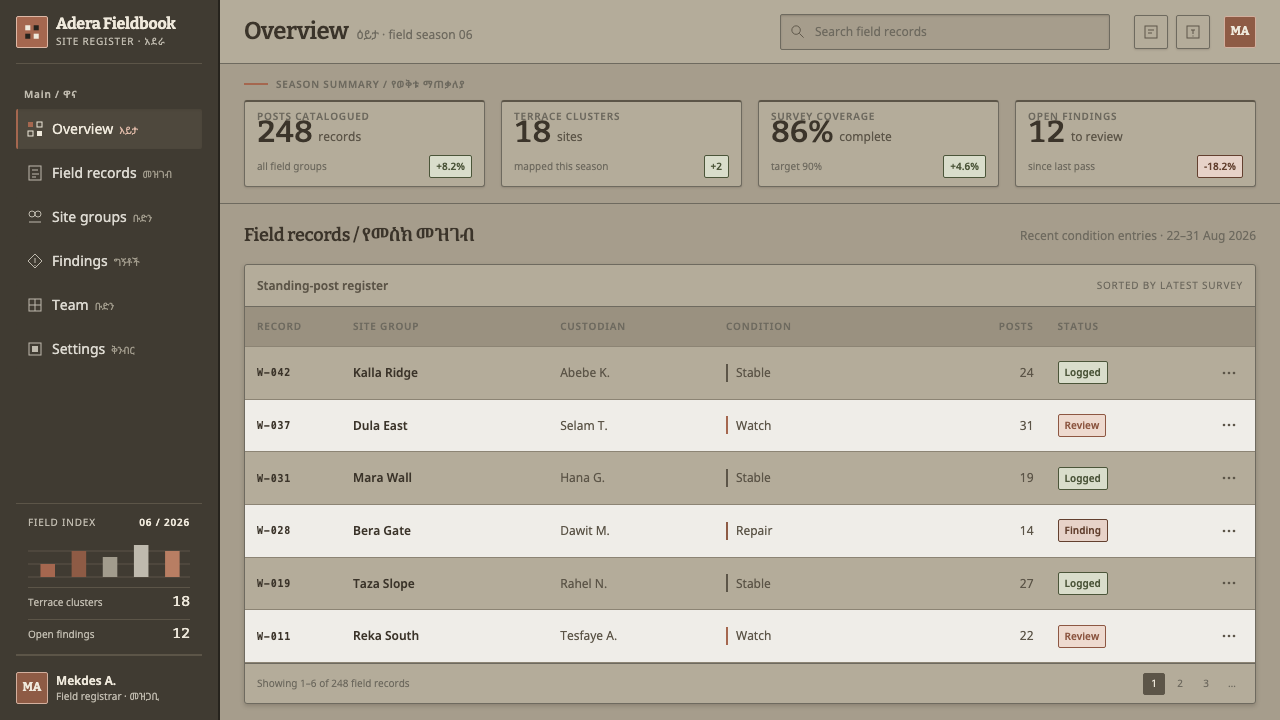Click the three dots on Taza Slope row
The height and width of the screenshot is (720, 1280).
point(1229,583)
